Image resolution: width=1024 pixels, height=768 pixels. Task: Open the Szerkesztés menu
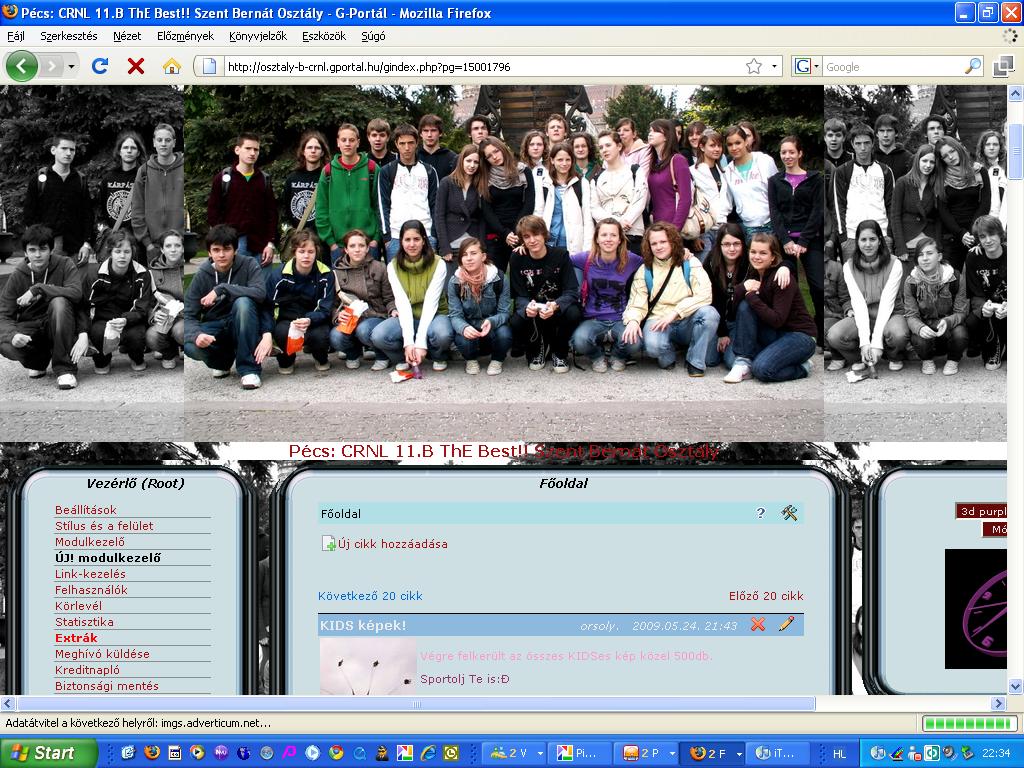tap(69, 36)
